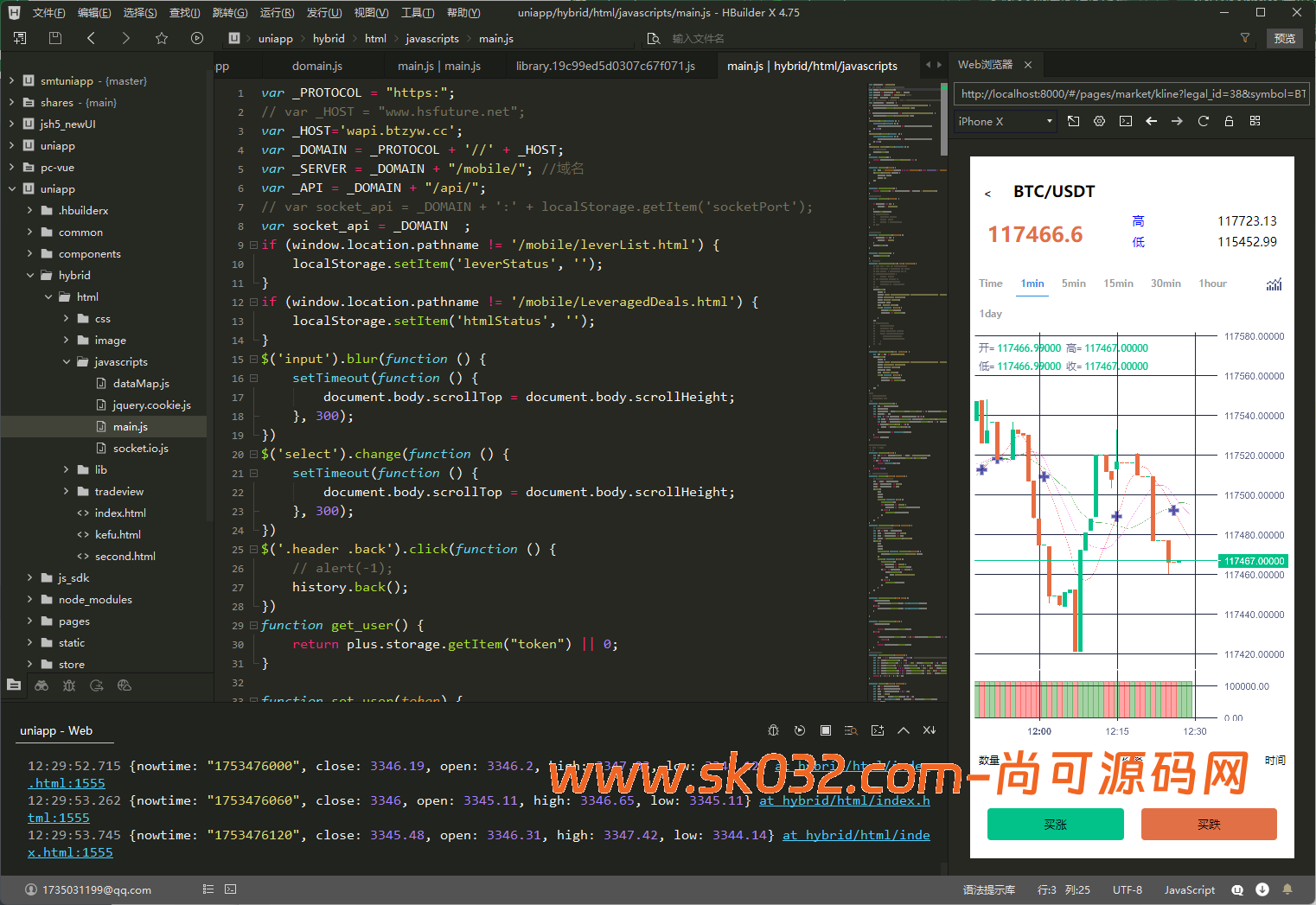This screenshot has height=905, width=1316.
Task: Refresh the web browser preview
Action: [1203, 121]
